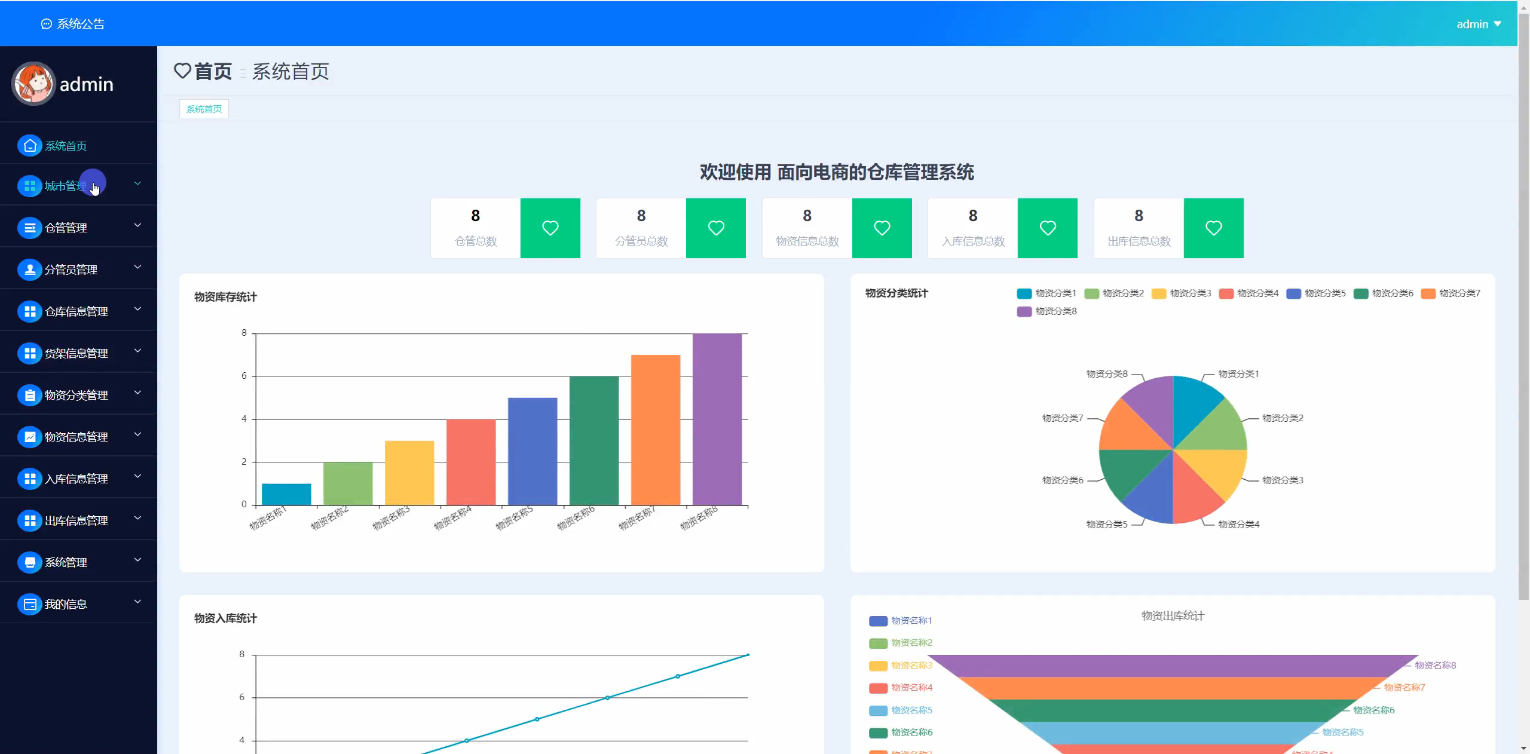Expand the 物资分类管理 menu chevron
Screen dimensions: 1530x754
138,393
